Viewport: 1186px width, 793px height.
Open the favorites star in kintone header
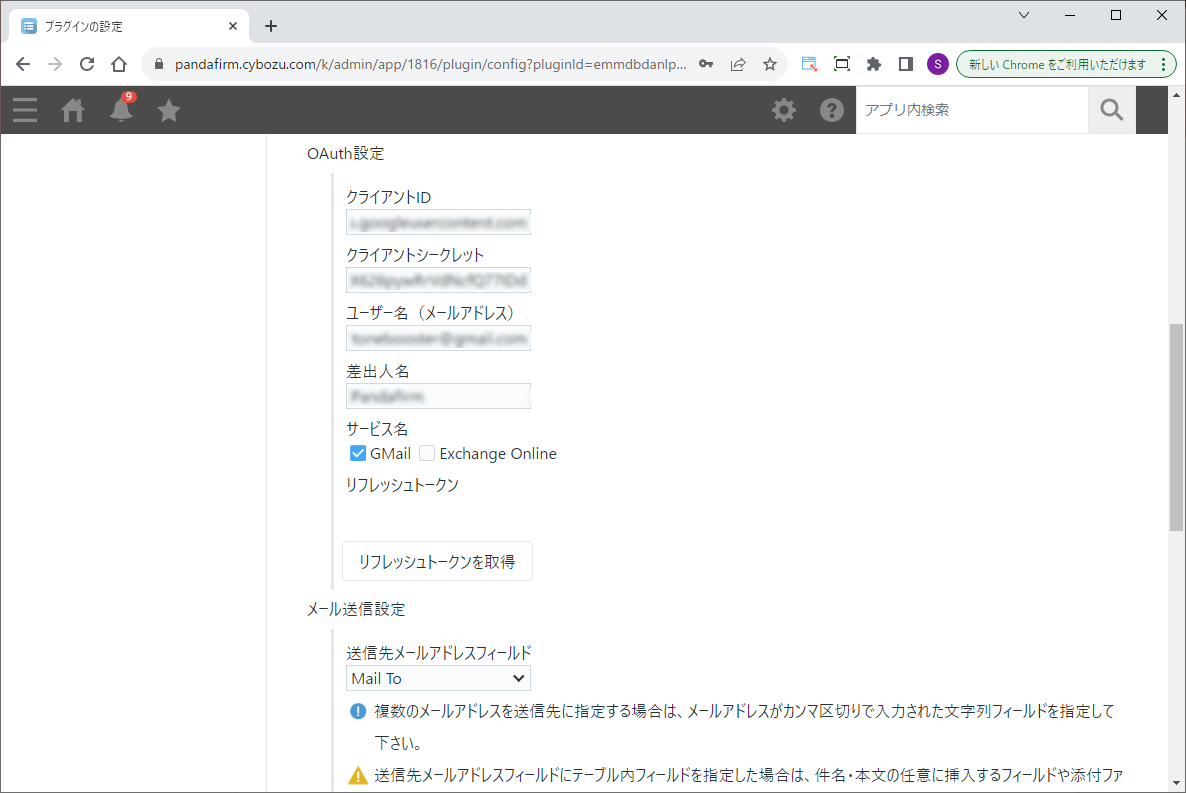pos(169,110)
